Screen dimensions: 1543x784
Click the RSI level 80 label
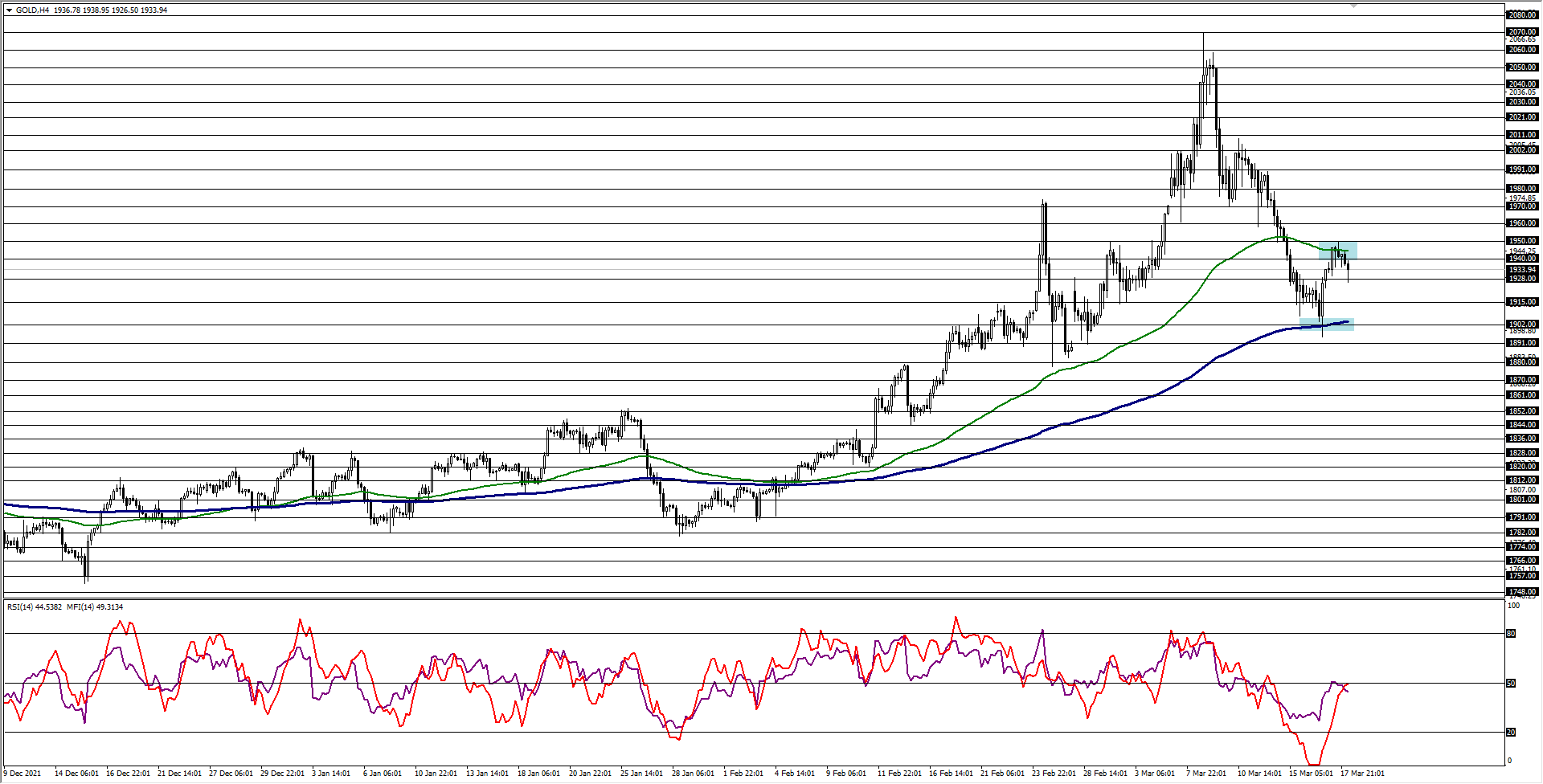(1511, 634)
